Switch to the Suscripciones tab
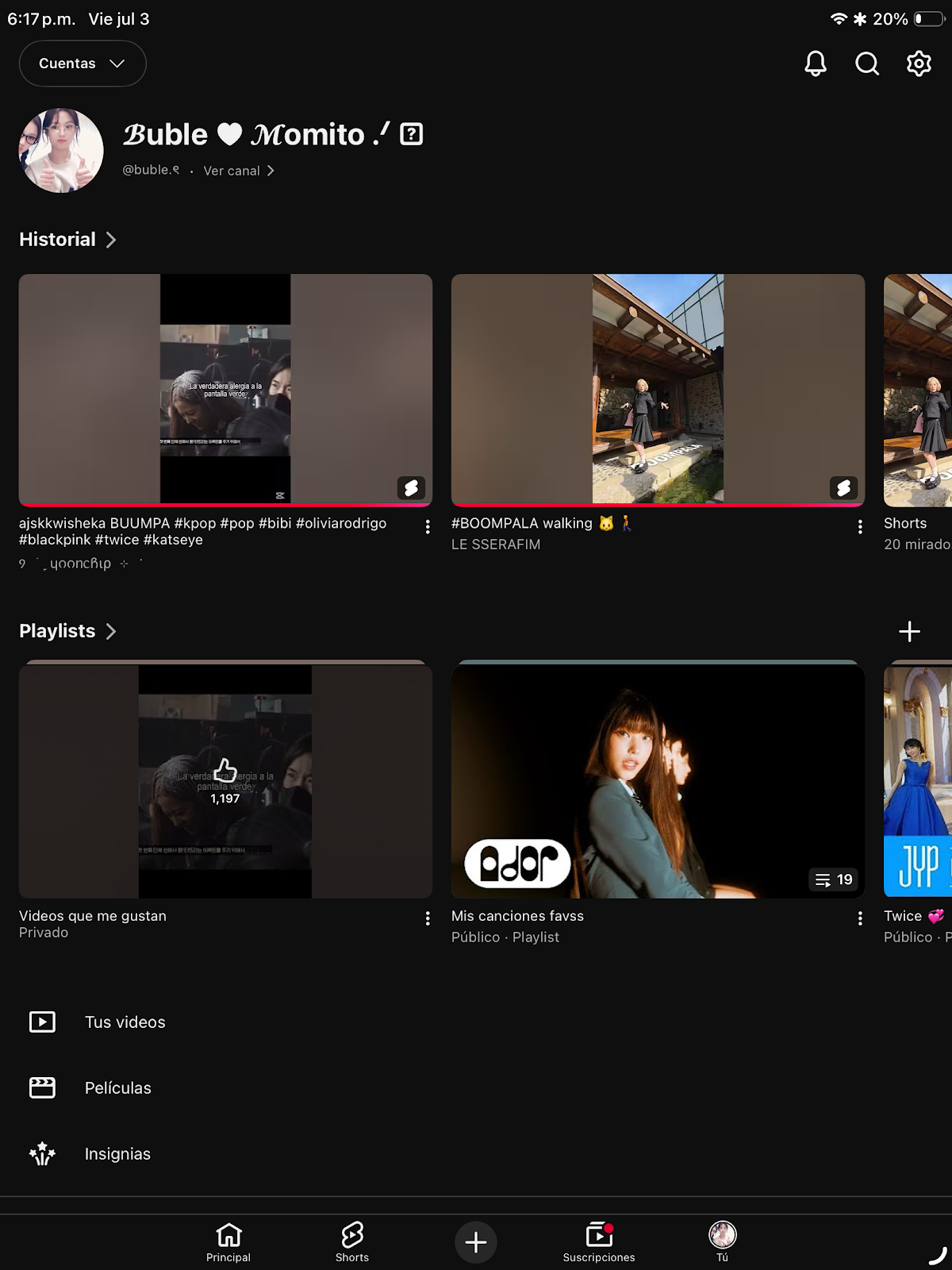 pyautogui.click(x=599, y=1242)
